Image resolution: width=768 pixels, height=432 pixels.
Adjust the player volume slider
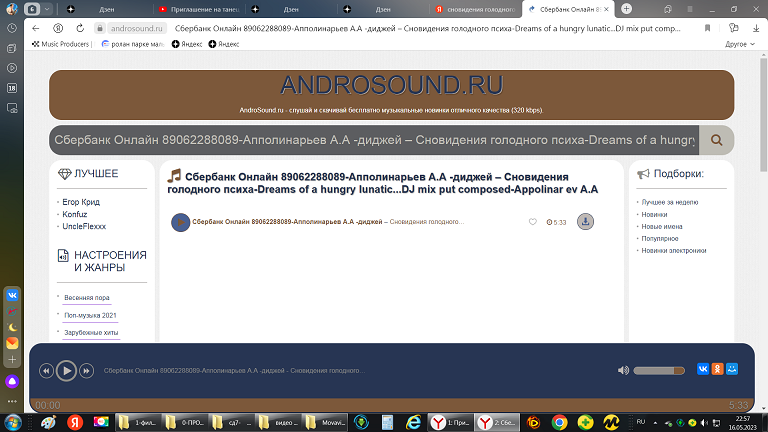point(659,370)
